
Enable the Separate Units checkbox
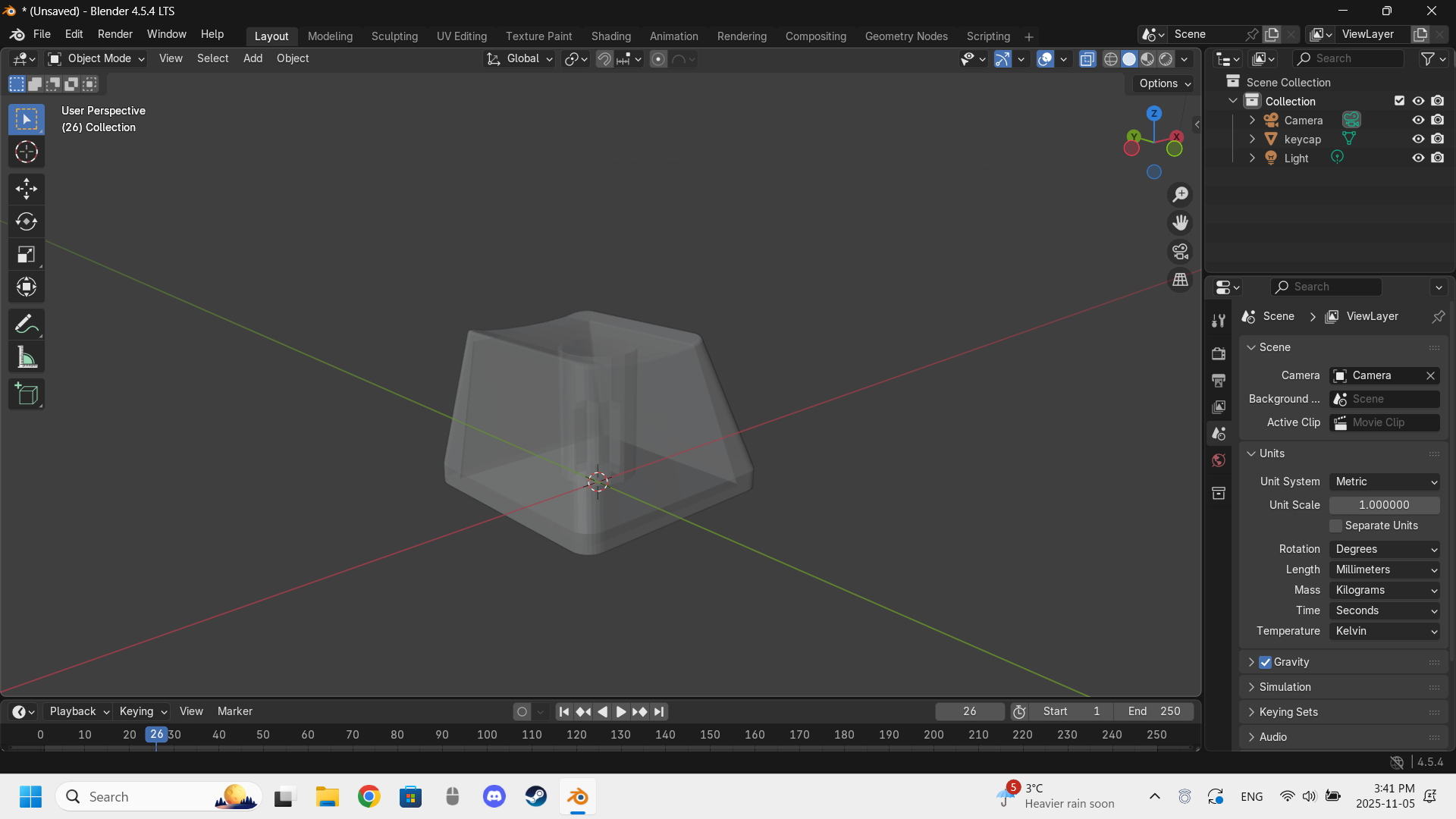click(1336, 526)
